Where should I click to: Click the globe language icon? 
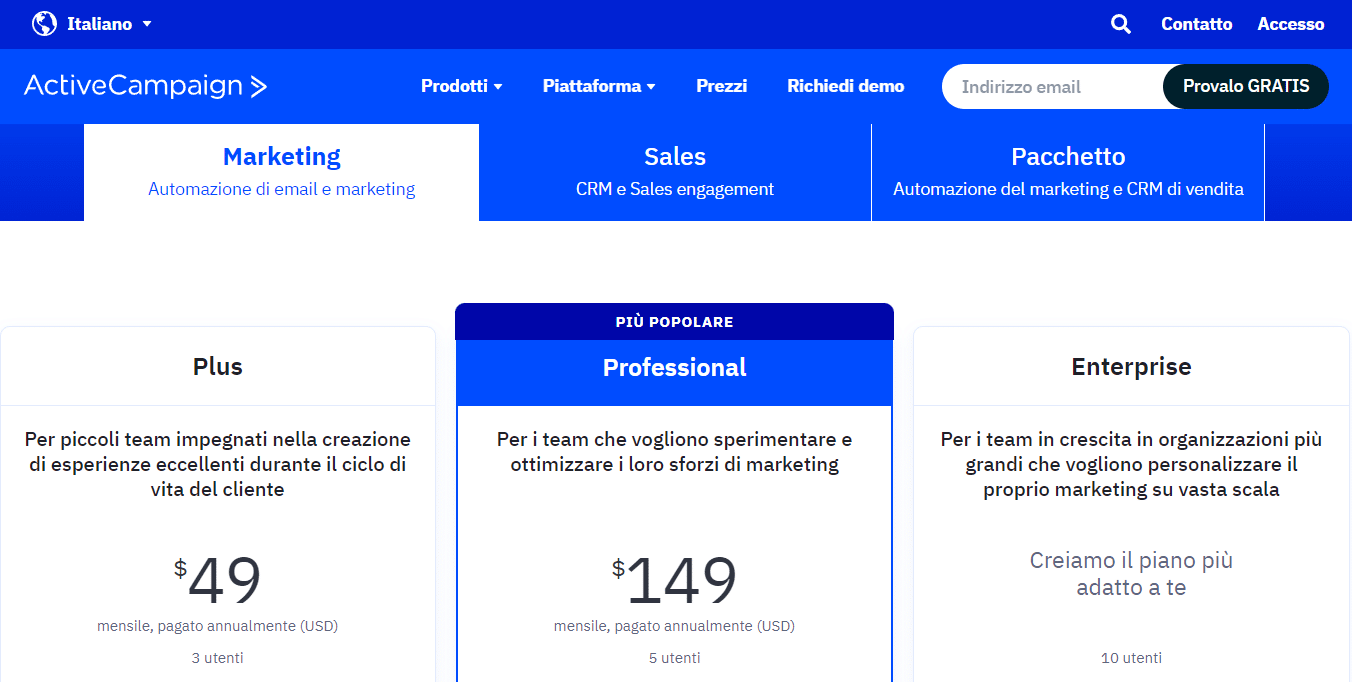coord(44,23)
